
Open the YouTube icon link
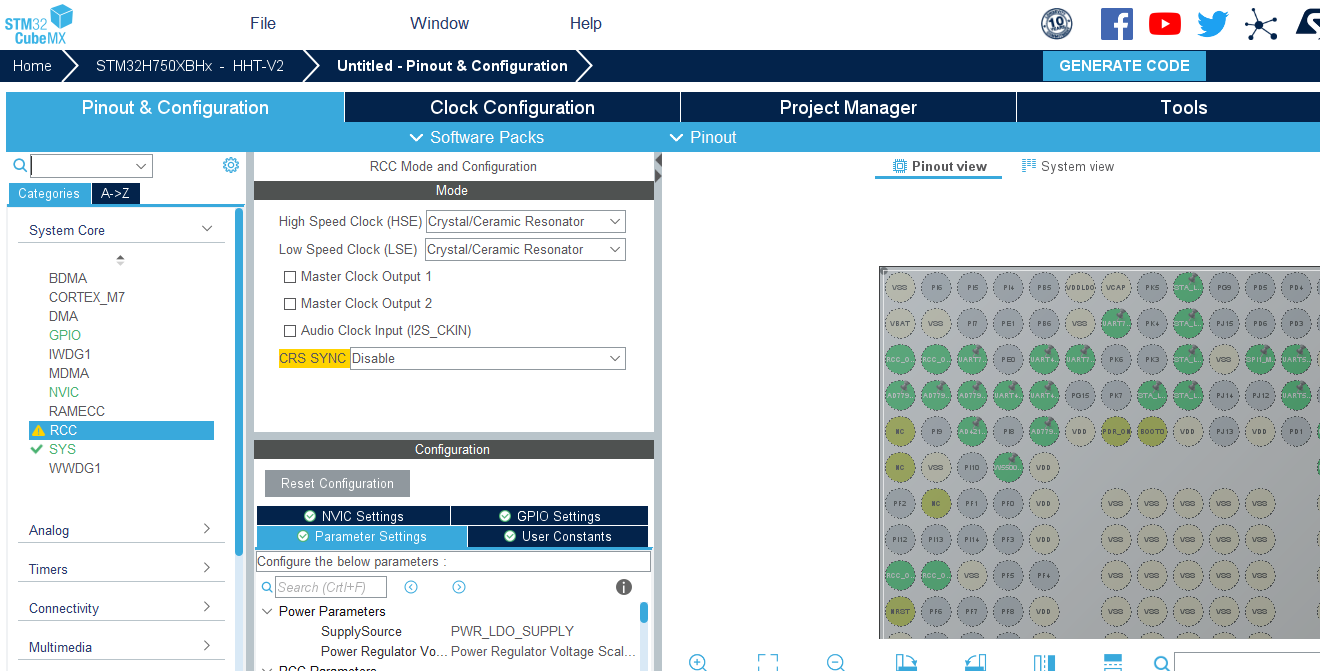pyautogui.click(x=1164, y=24)
